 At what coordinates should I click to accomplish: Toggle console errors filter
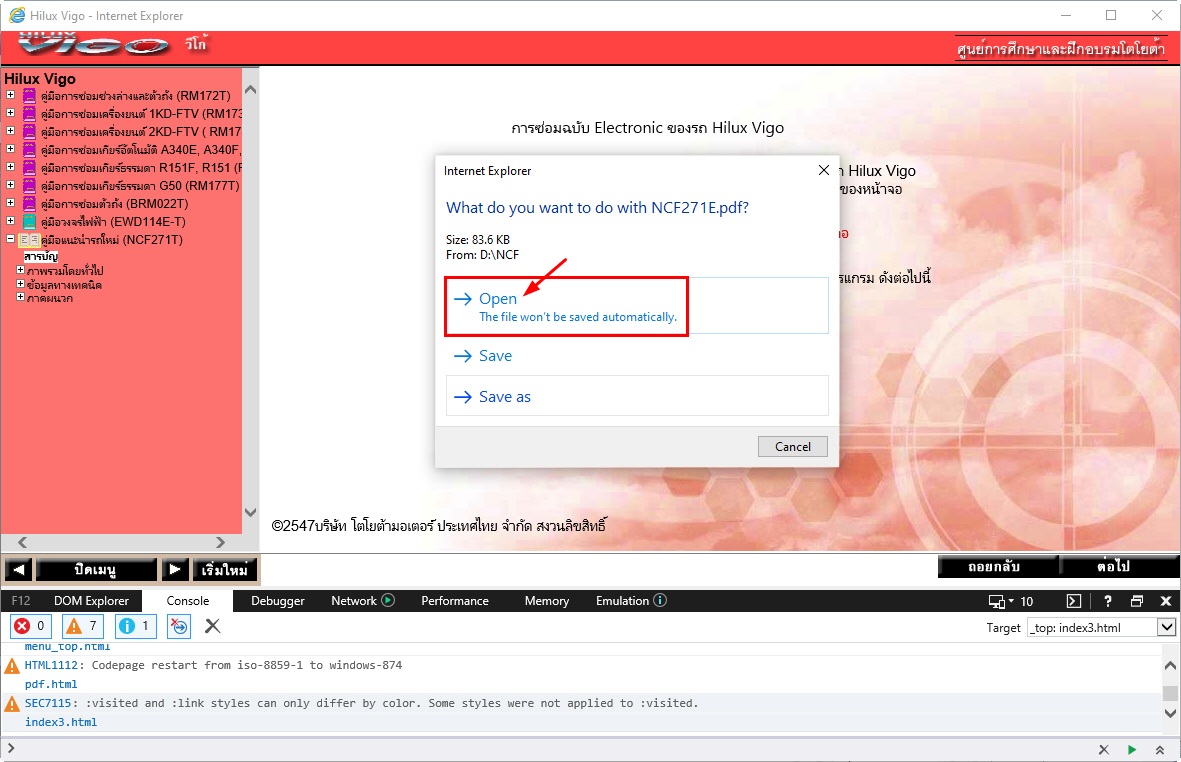(x=31, y=626)
